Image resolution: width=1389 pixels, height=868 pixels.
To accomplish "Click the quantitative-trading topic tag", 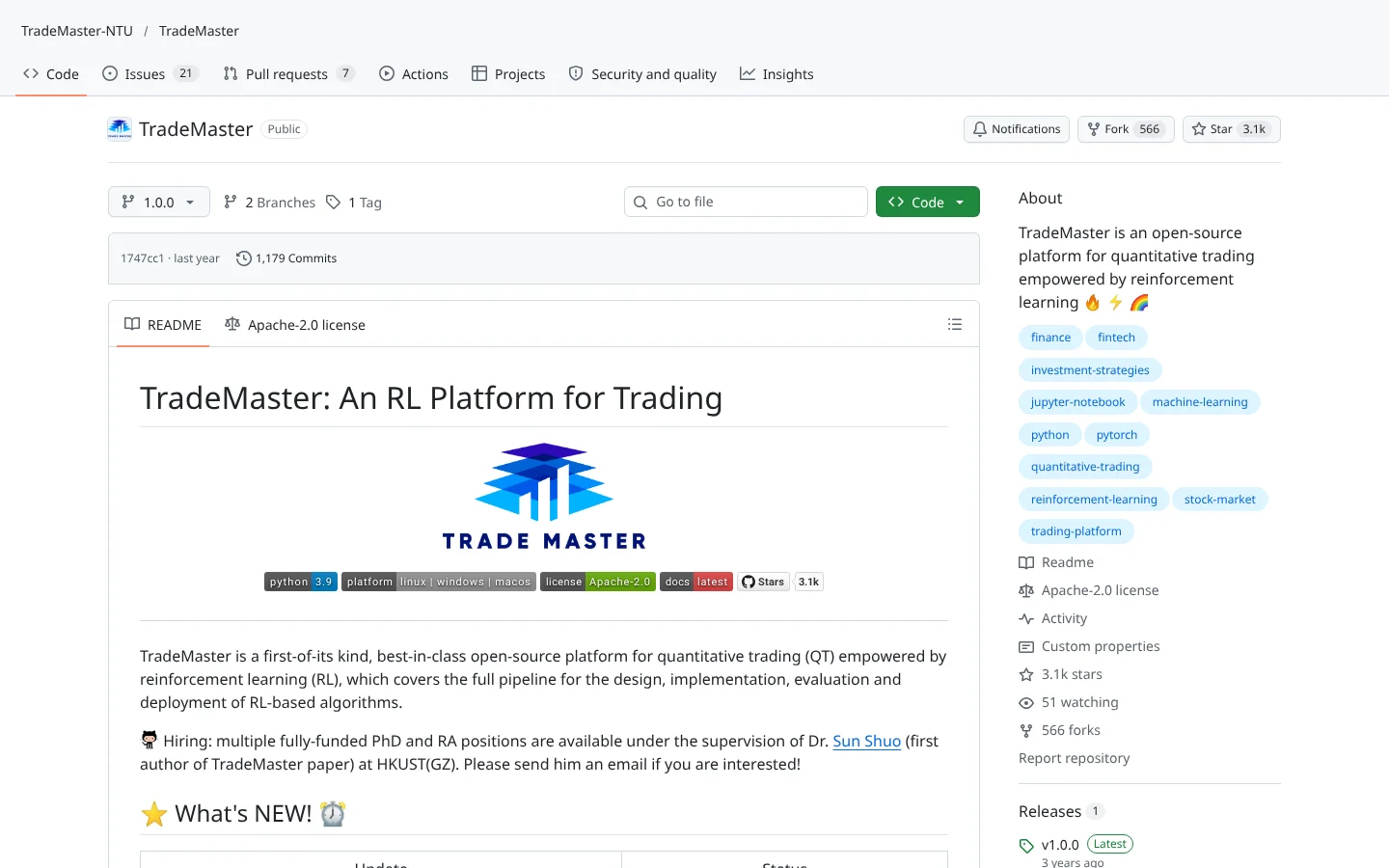I will point(1085,467).
